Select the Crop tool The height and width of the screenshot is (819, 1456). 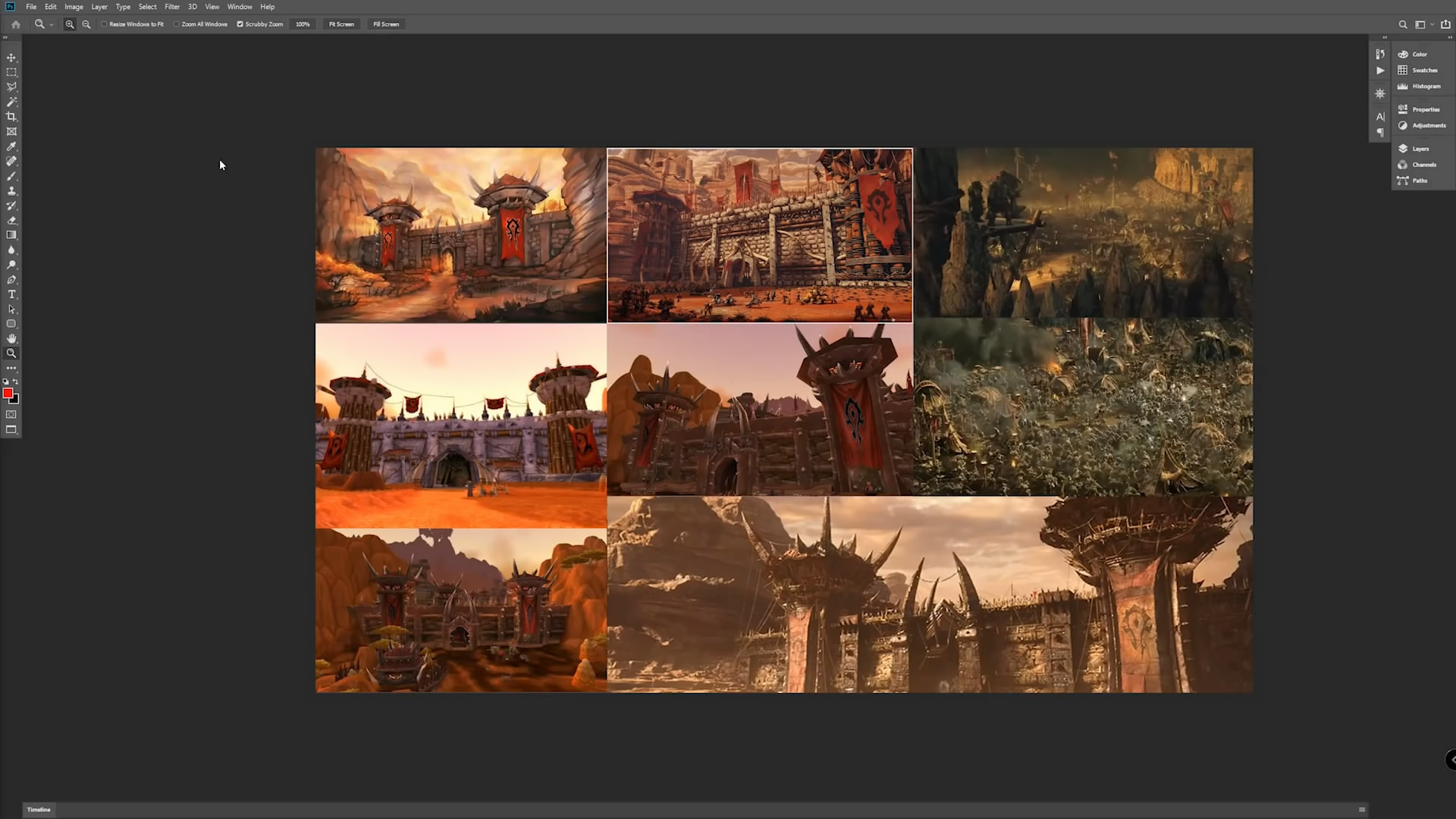tap(11, 117)
